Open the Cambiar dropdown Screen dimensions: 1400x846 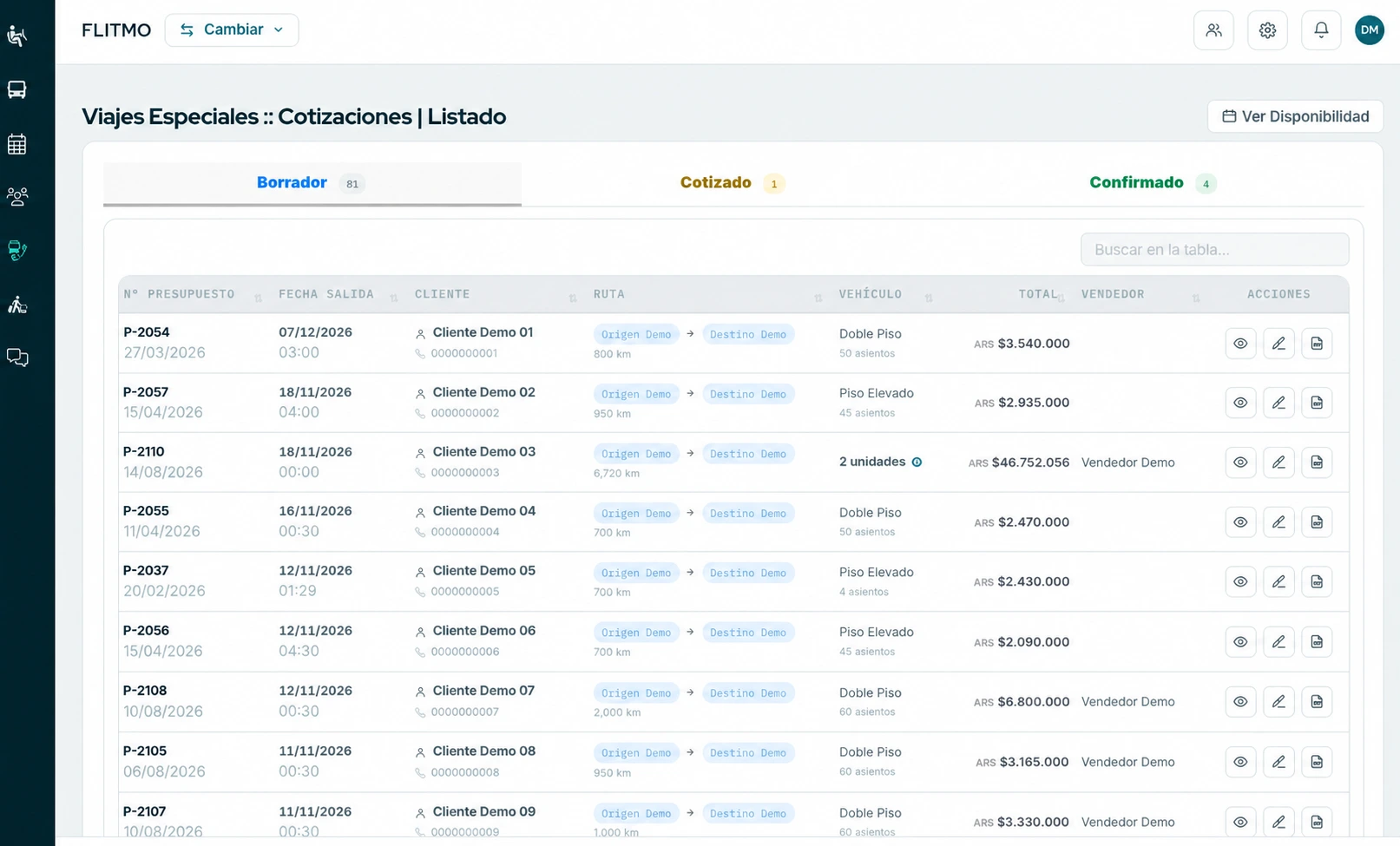point(232,30)
